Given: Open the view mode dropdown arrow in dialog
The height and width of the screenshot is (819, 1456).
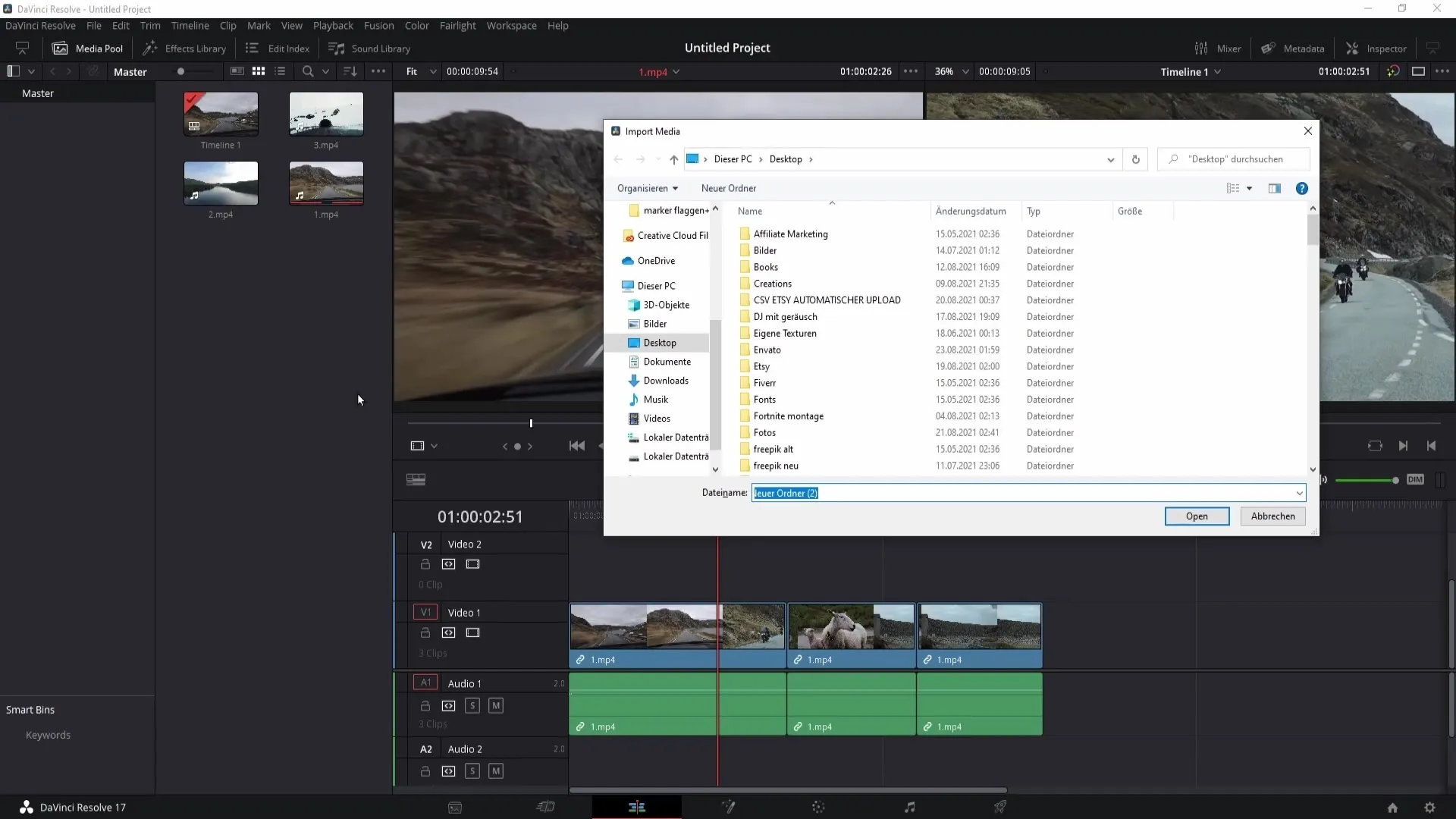Looking at the screenshot, I should [x=1249, y=188].
